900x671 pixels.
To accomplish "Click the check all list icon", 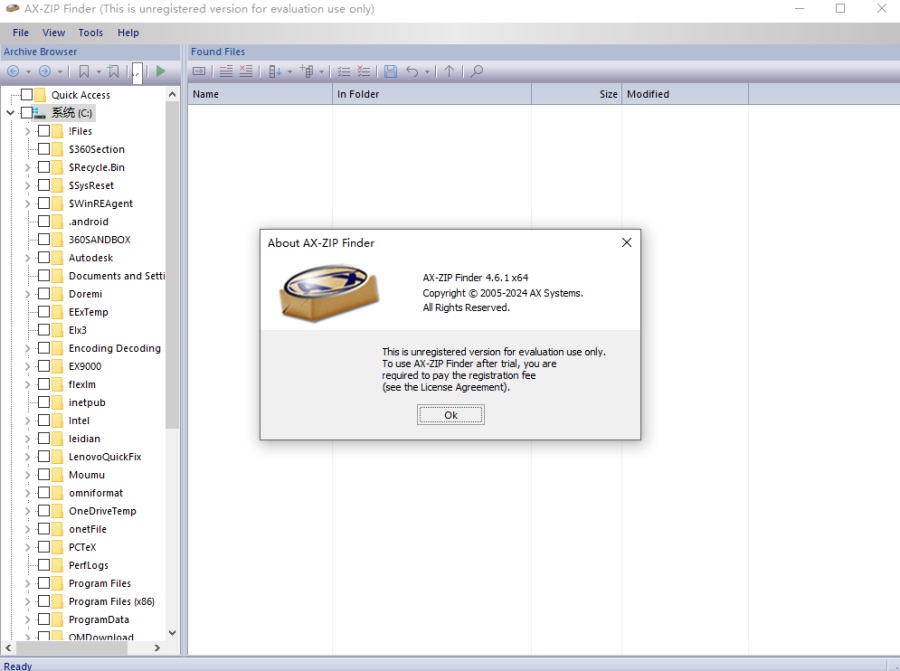I will pyautogui.click(x=344, y=71).
